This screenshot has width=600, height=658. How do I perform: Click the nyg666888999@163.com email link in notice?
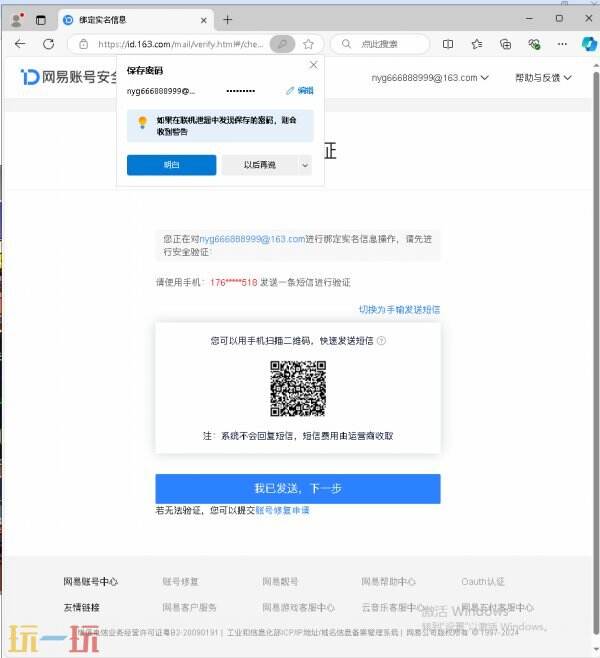(252, 239)
